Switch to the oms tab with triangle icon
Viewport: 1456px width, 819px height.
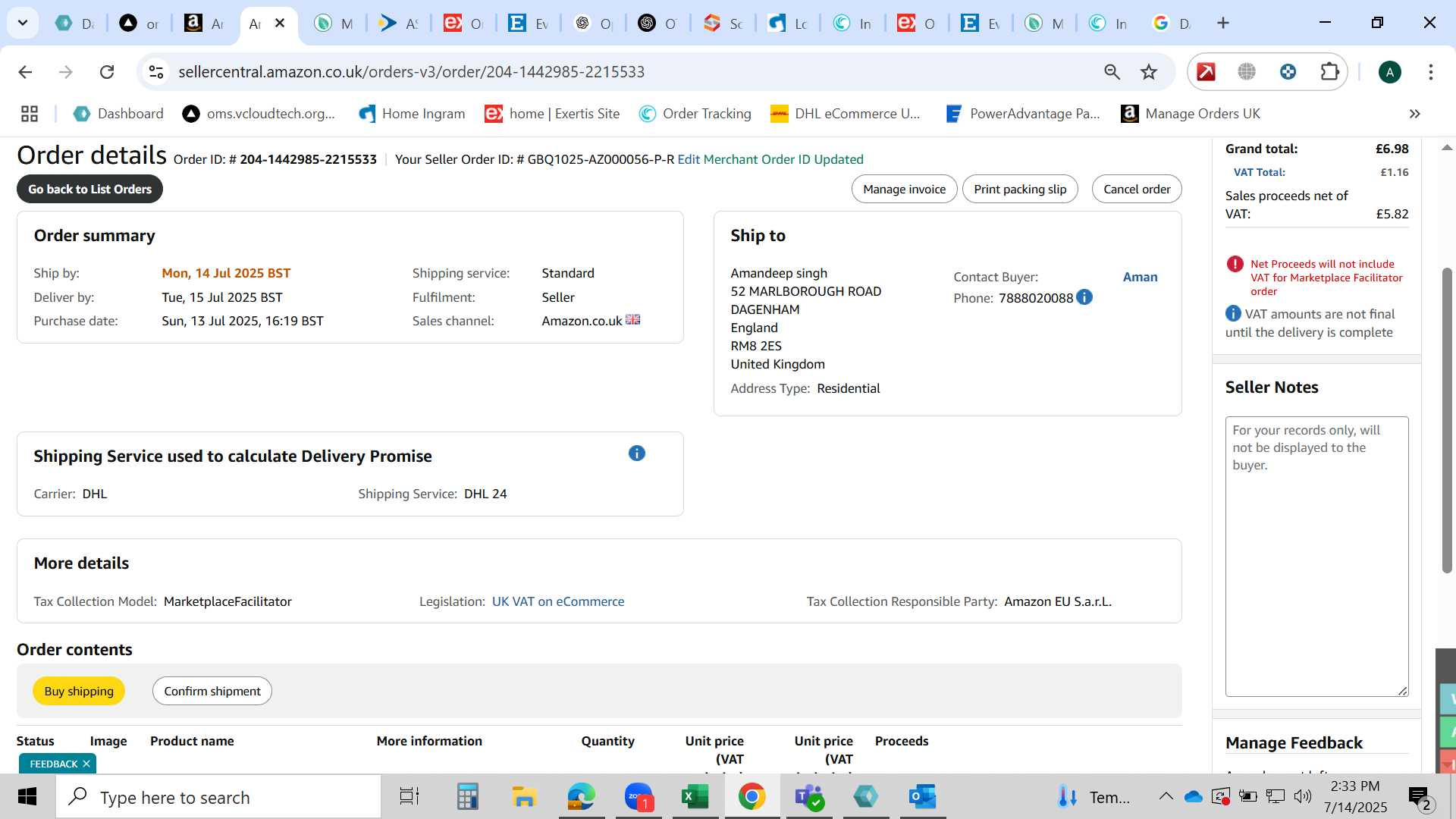pyautogui.click(x=139, y=23)
